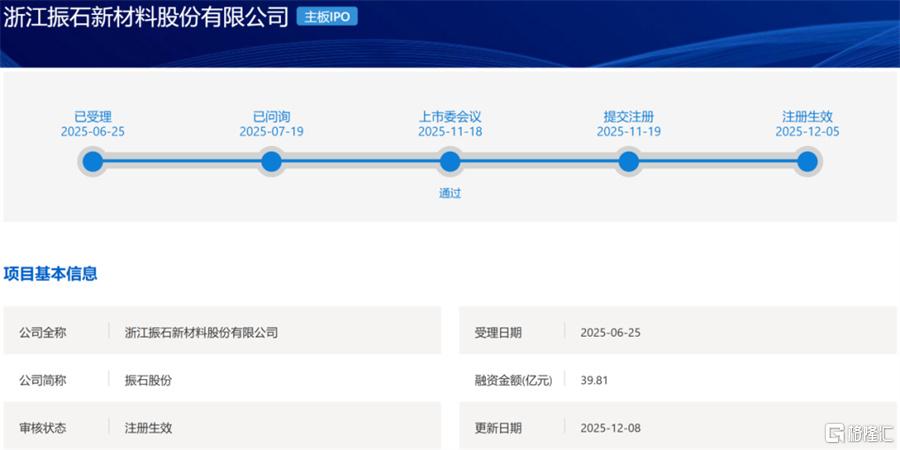
Task: Click the 公司简称 field label
Action: [x=42, y=380]
